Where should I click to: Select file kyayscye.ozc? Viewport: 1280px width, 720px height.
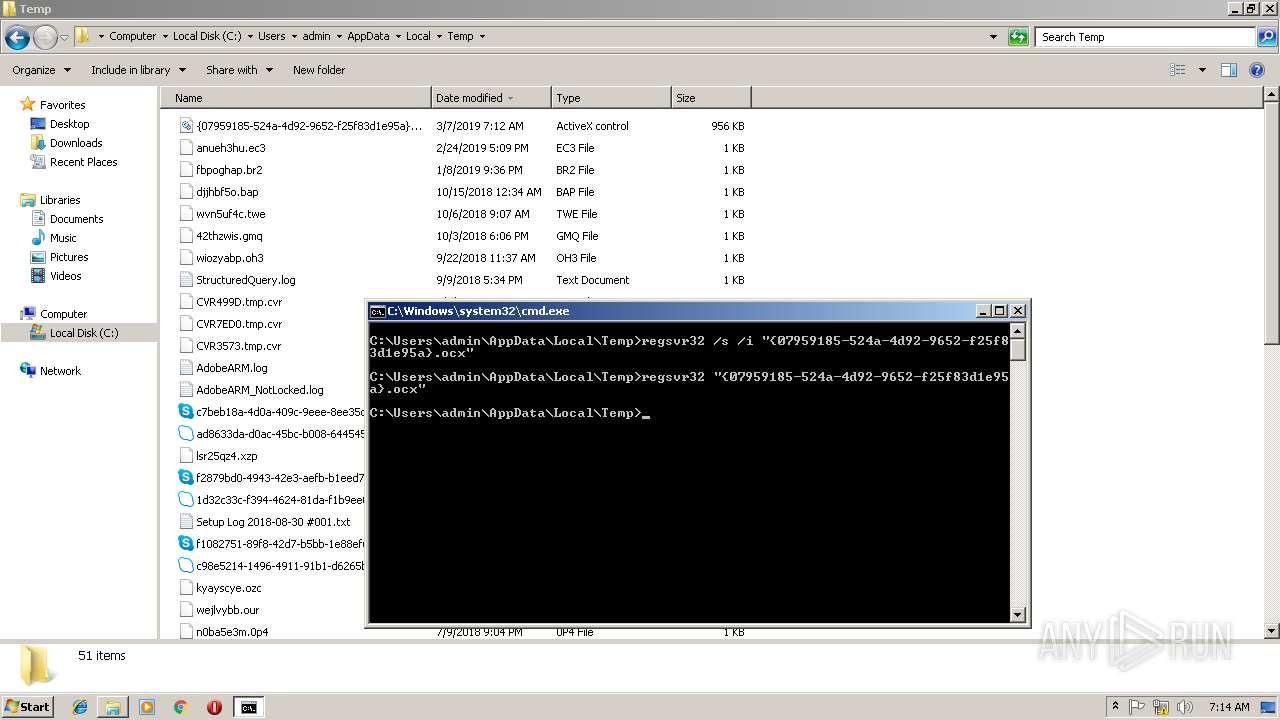click(229, 588)
